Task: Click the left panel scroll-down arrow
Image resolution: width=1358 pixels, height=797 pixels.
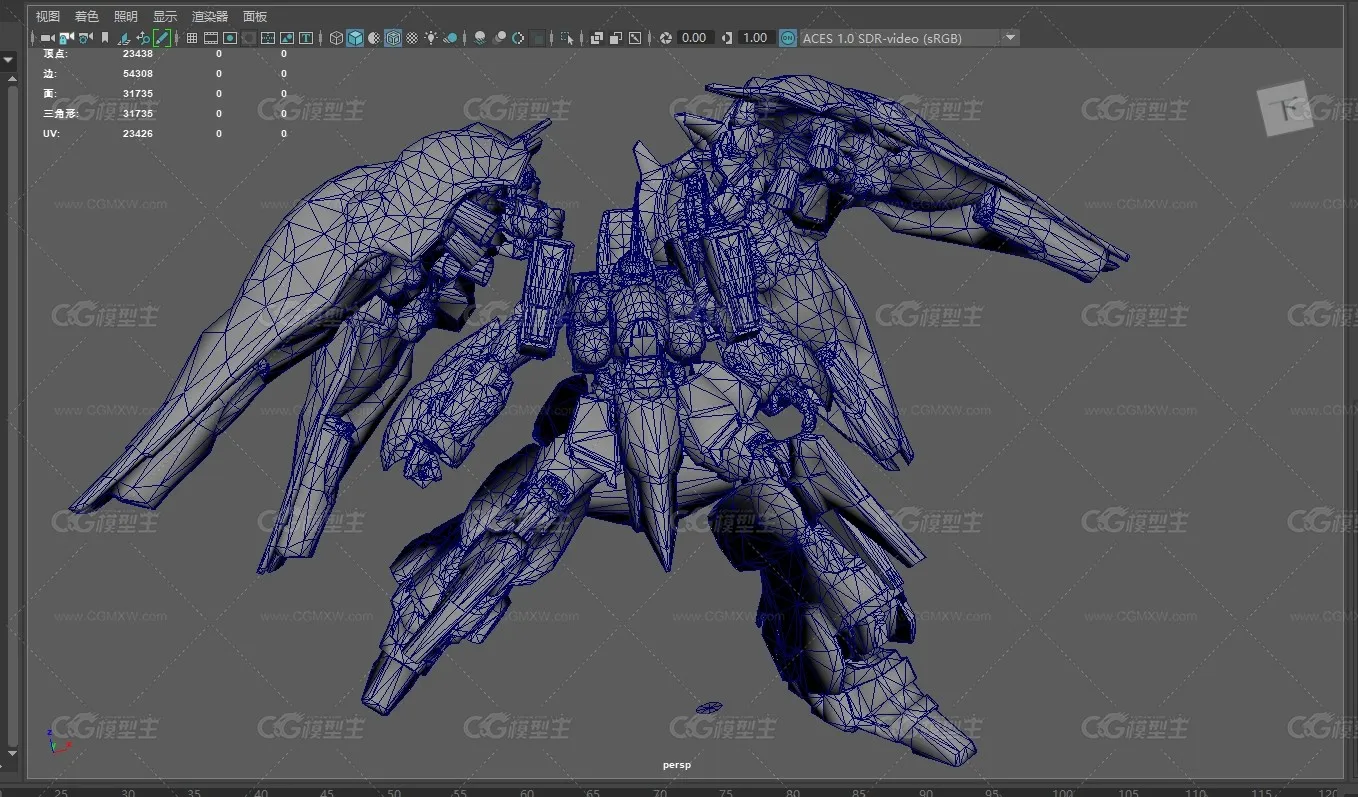Action: [10, 754]
